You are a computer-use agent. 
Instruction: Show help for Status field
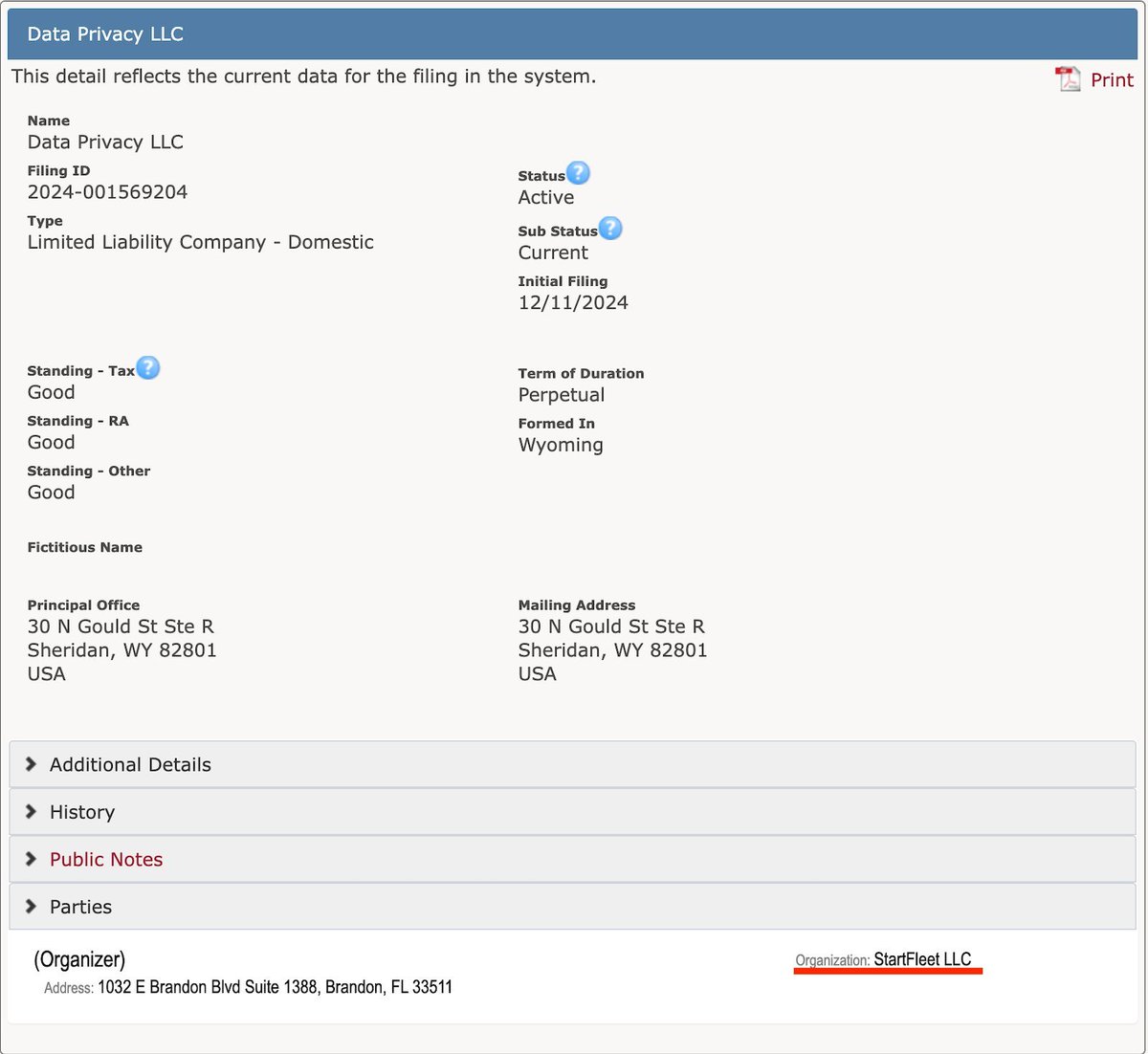tap(578, 173)
